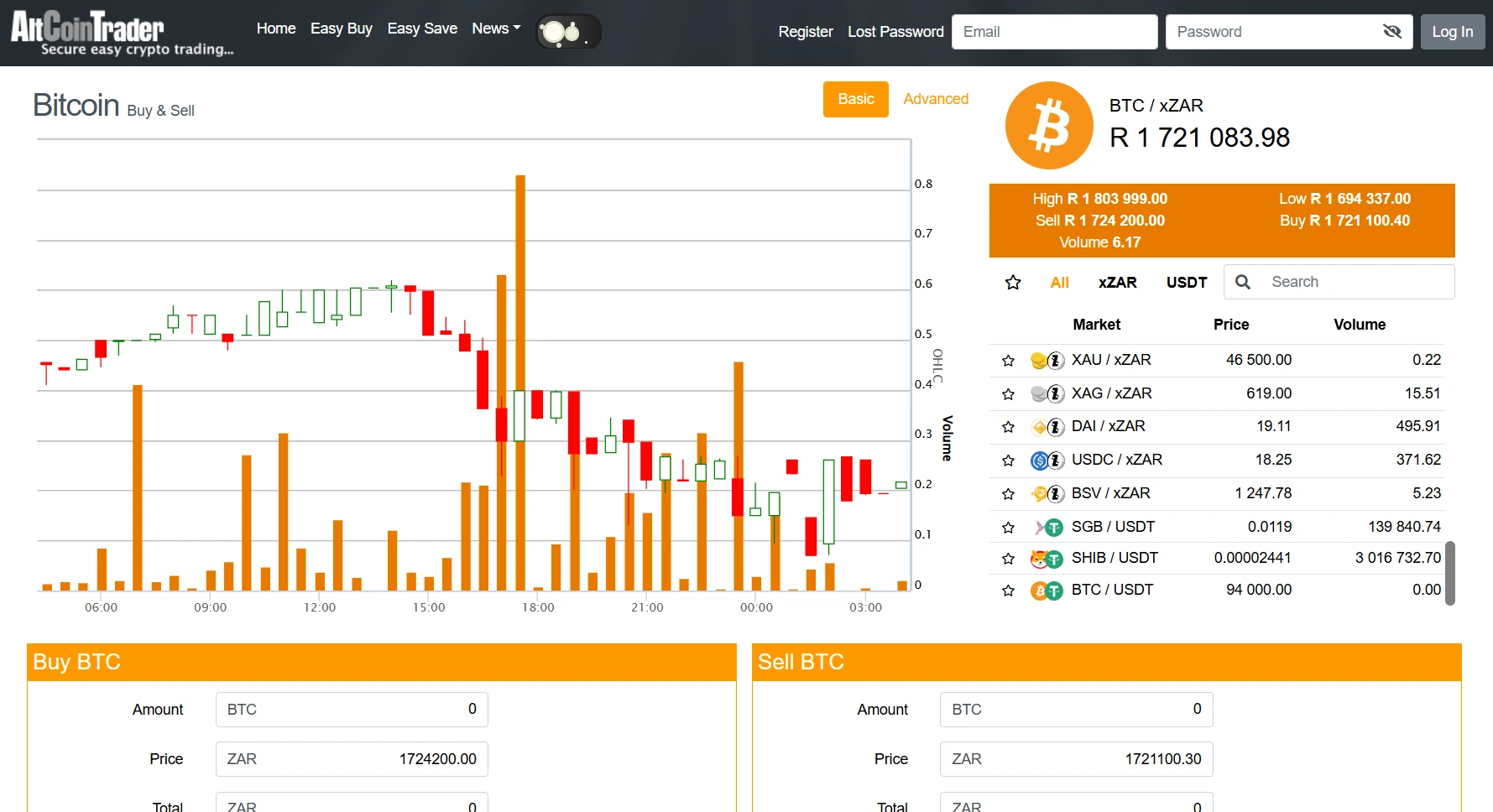Click the Log In button
The image size is (1493, 812).
click(x=1452, y=32)
